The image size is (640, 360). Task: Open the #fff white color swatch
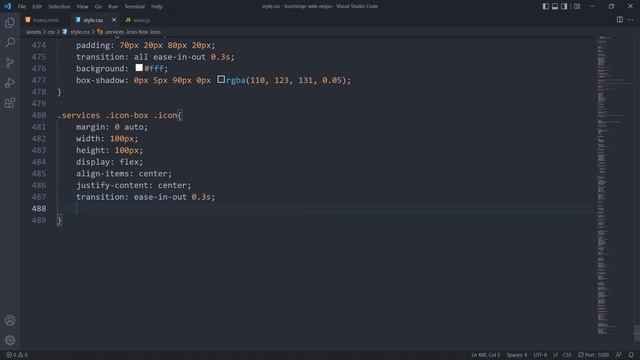(139, 67)
